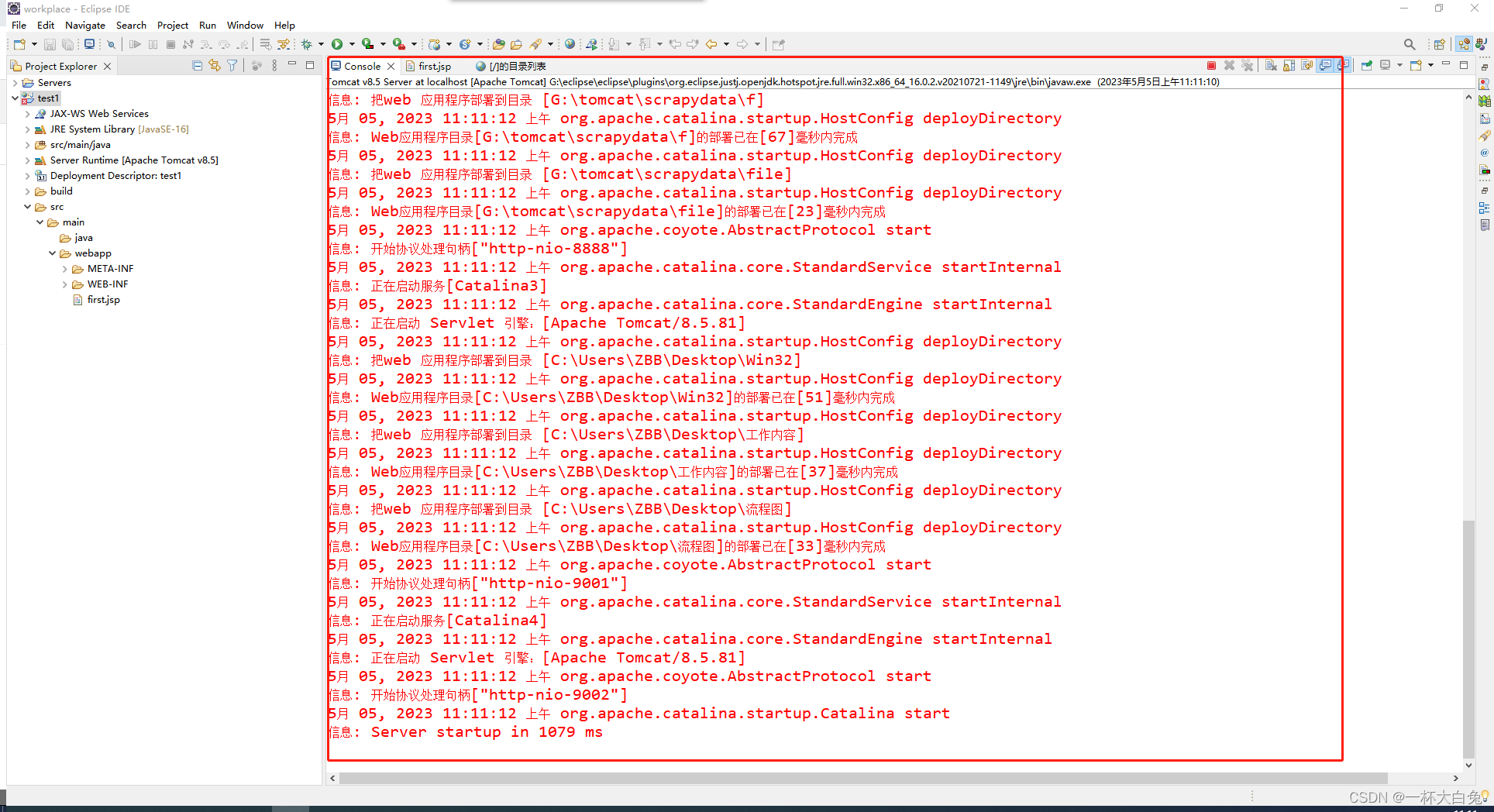Open the Navigate menu
1494x812 pixels.
(x=85, y=25)
